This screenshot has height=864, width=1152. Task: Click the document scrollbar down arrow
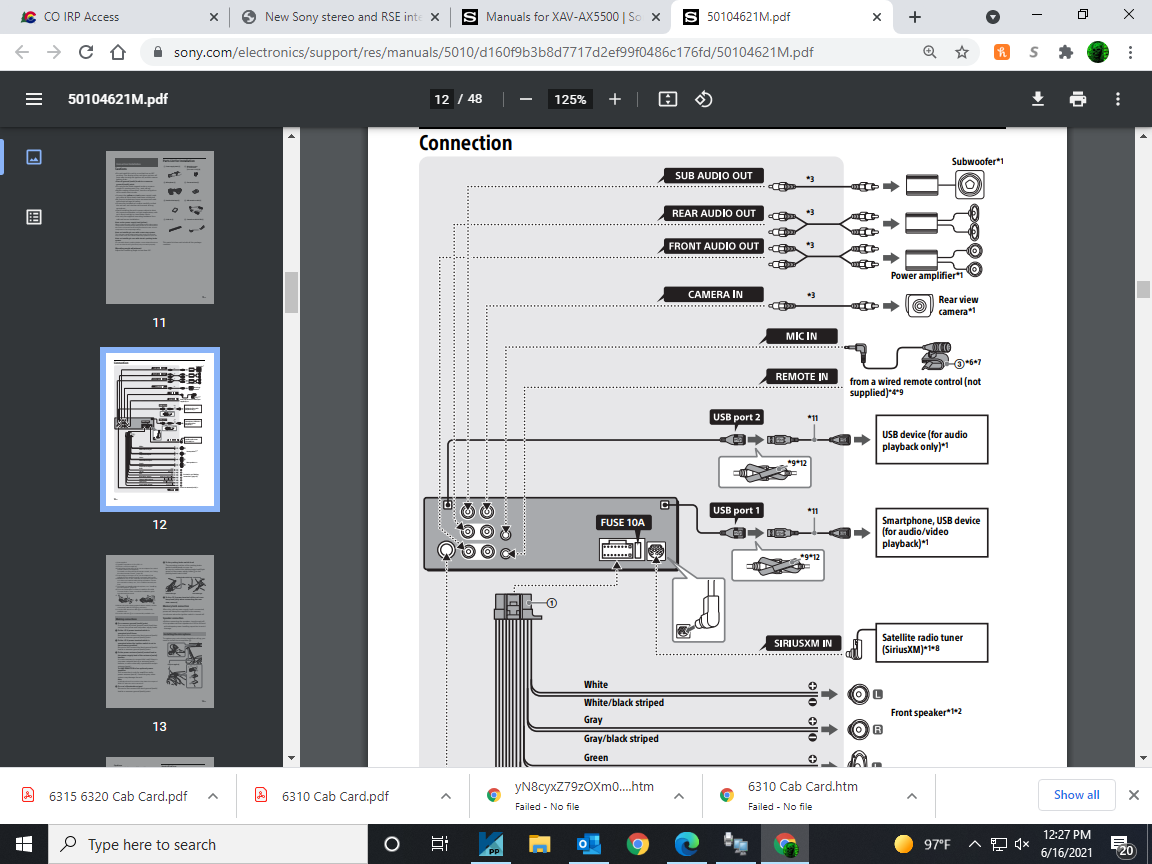[x=1143, y=757]
